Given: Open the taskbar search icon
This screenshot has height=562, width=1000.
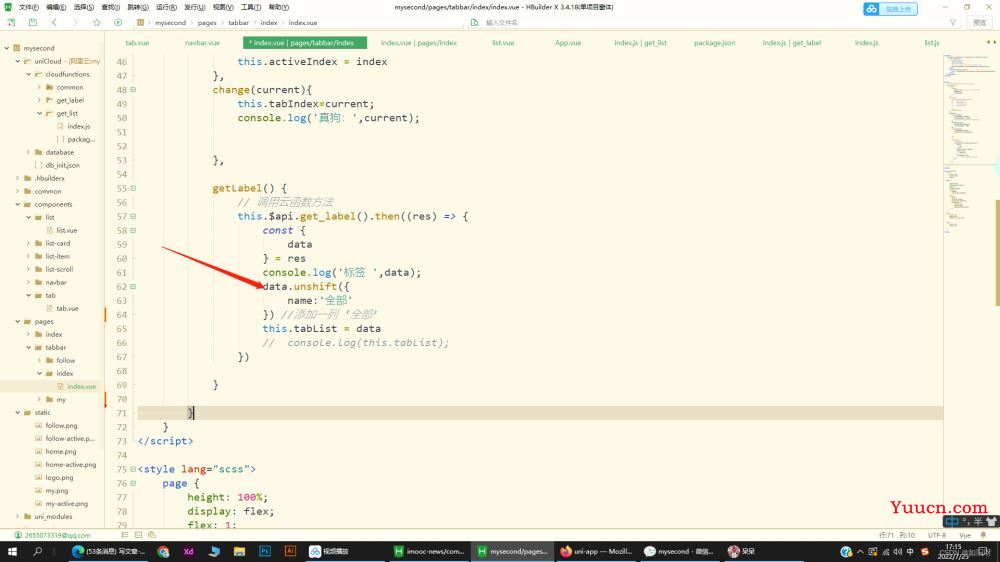Looking at the screenshot, I should 38,551.
